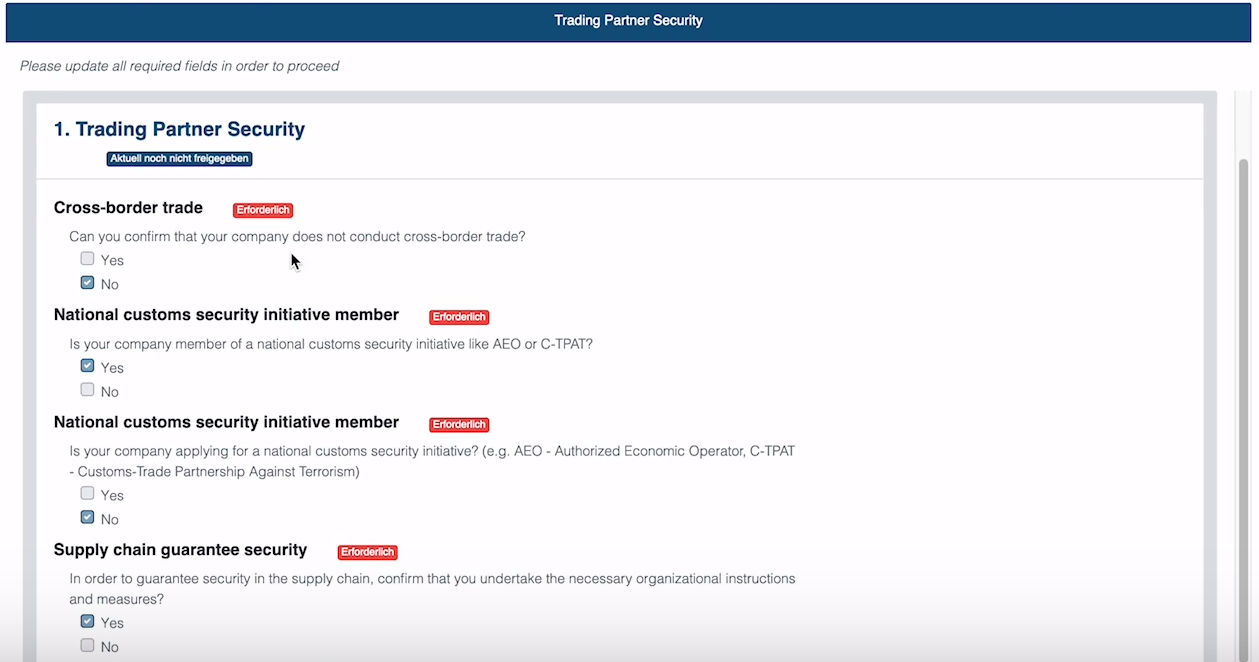Click the 'Supply chain guarantee security' heading
Image resolution: width=1259 pixels, height=662 pixels.
click(180, 550)
